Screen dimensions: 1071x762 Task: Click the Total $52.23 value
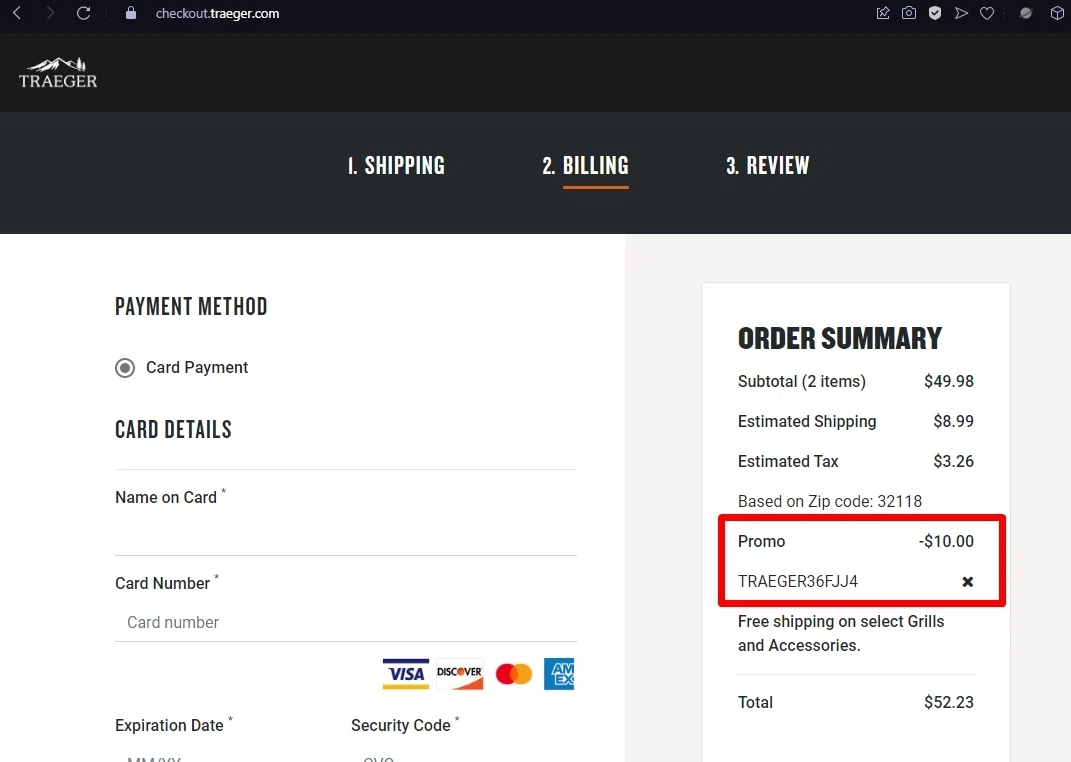[949, 702]
